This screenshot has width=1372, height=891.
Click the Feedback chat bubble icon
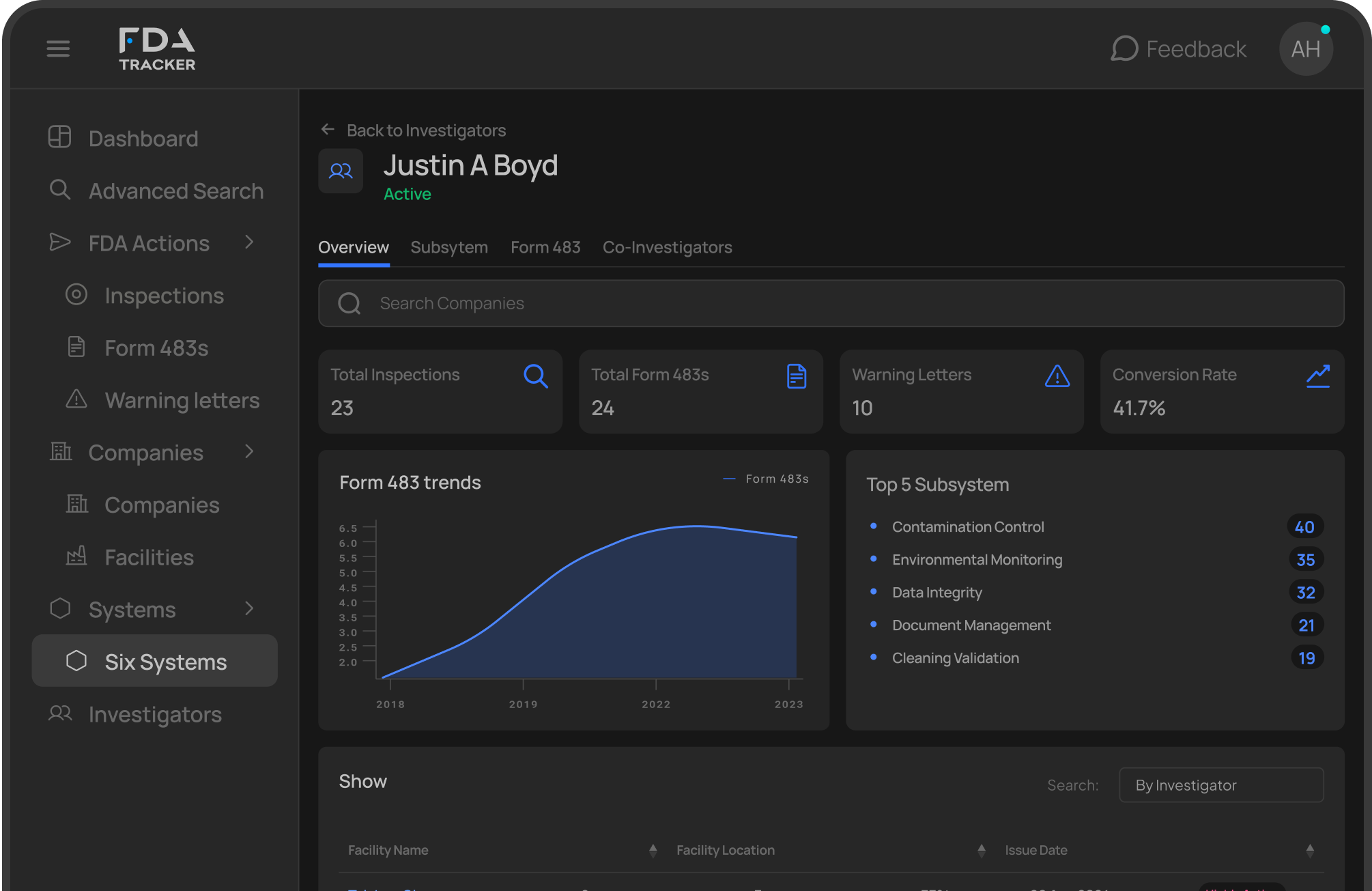pyautogui.click(x=1124, y=48)
